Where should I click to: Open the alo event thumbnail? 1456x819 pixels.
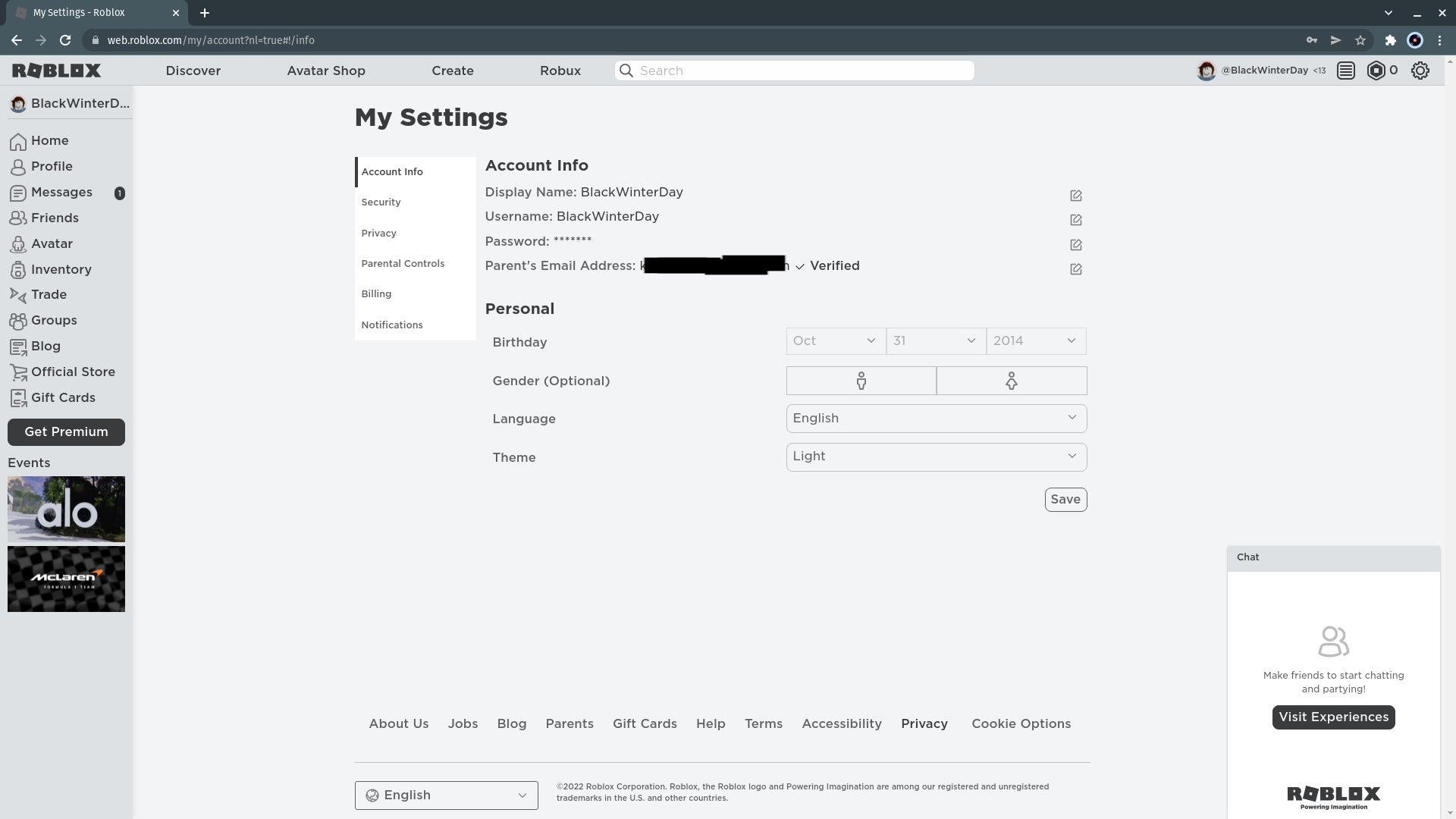click(x=66, y=510)
